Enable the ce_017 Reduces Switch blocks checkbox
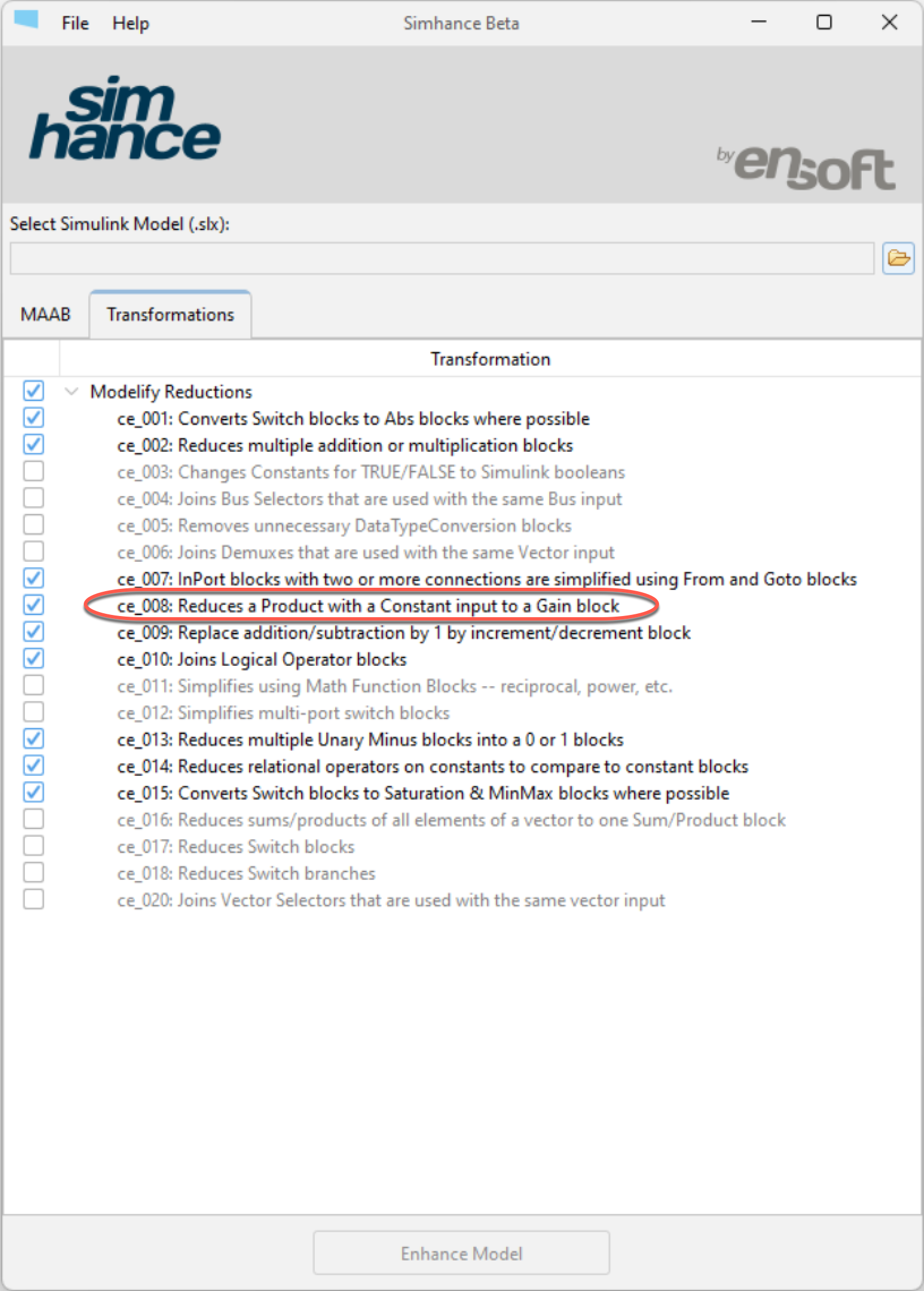The width and height of the screenshot is (924, 1291). coord(33,845)
